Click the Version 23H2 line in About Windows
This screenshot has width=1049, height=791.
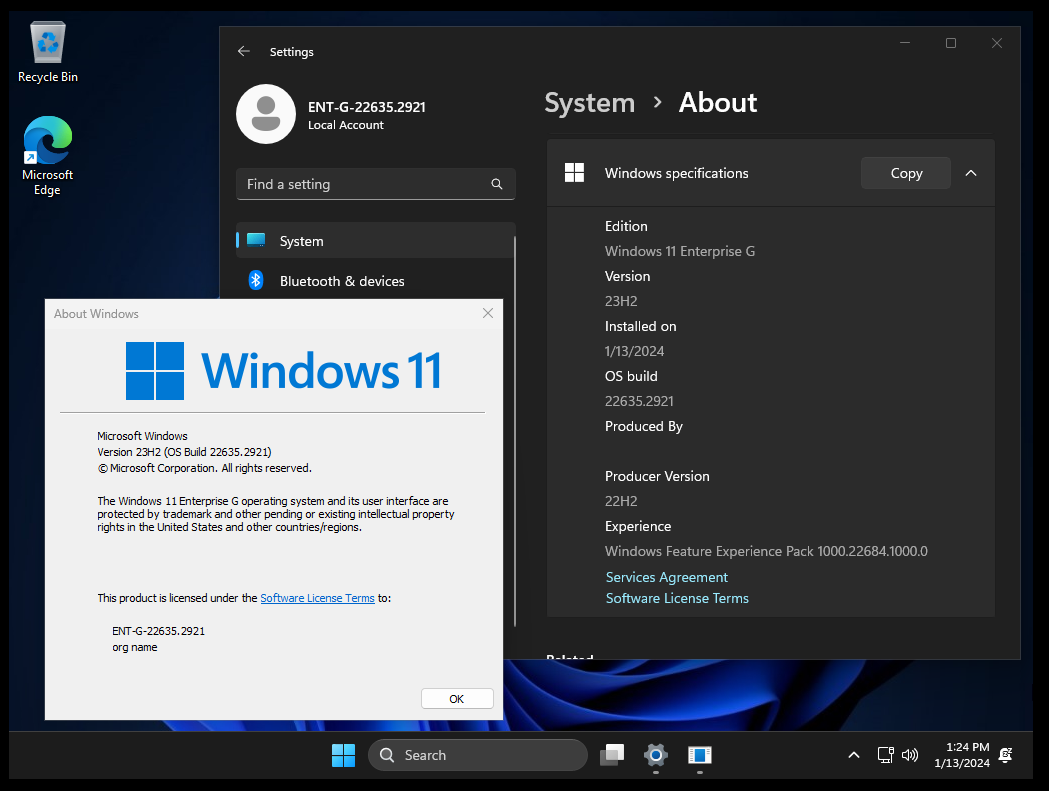pos(184,452)
